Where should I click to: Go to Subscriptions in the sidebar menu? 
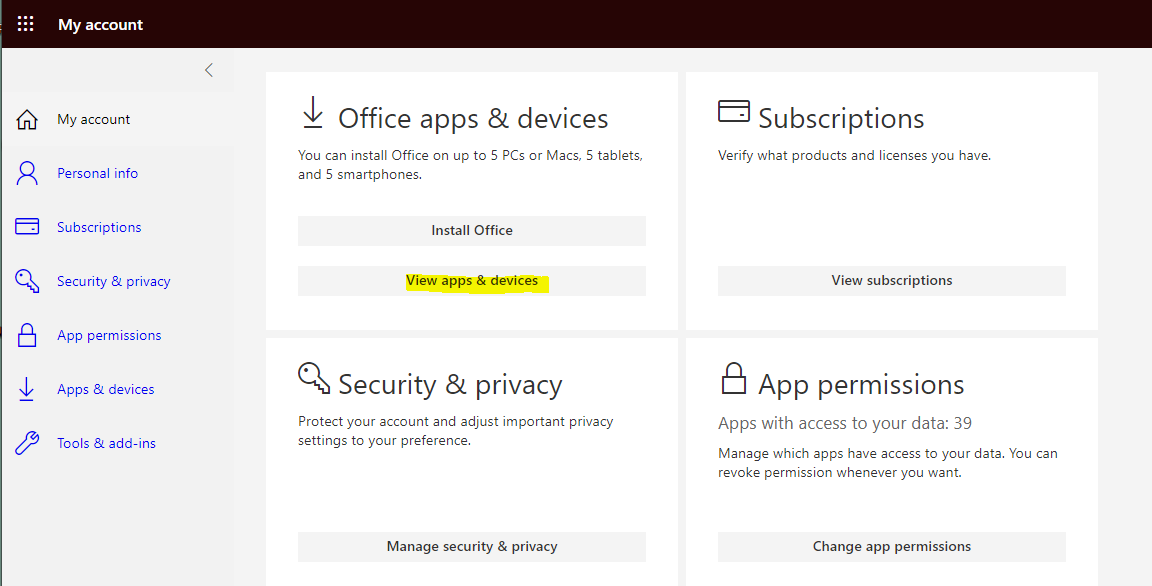tap(99, 227)
